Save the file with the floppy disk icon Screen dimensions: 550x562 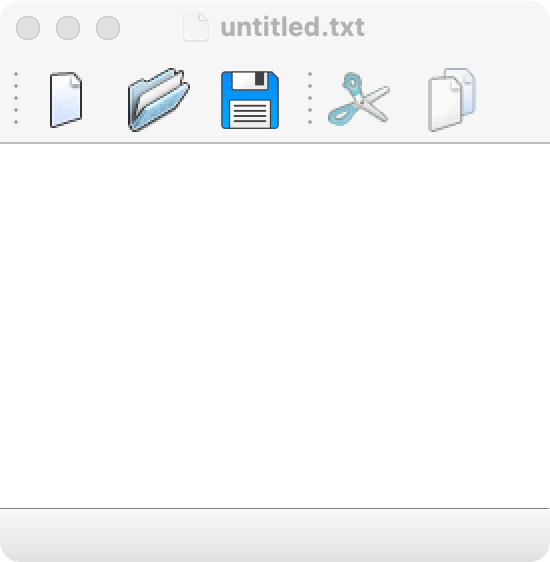pos(250,100)
